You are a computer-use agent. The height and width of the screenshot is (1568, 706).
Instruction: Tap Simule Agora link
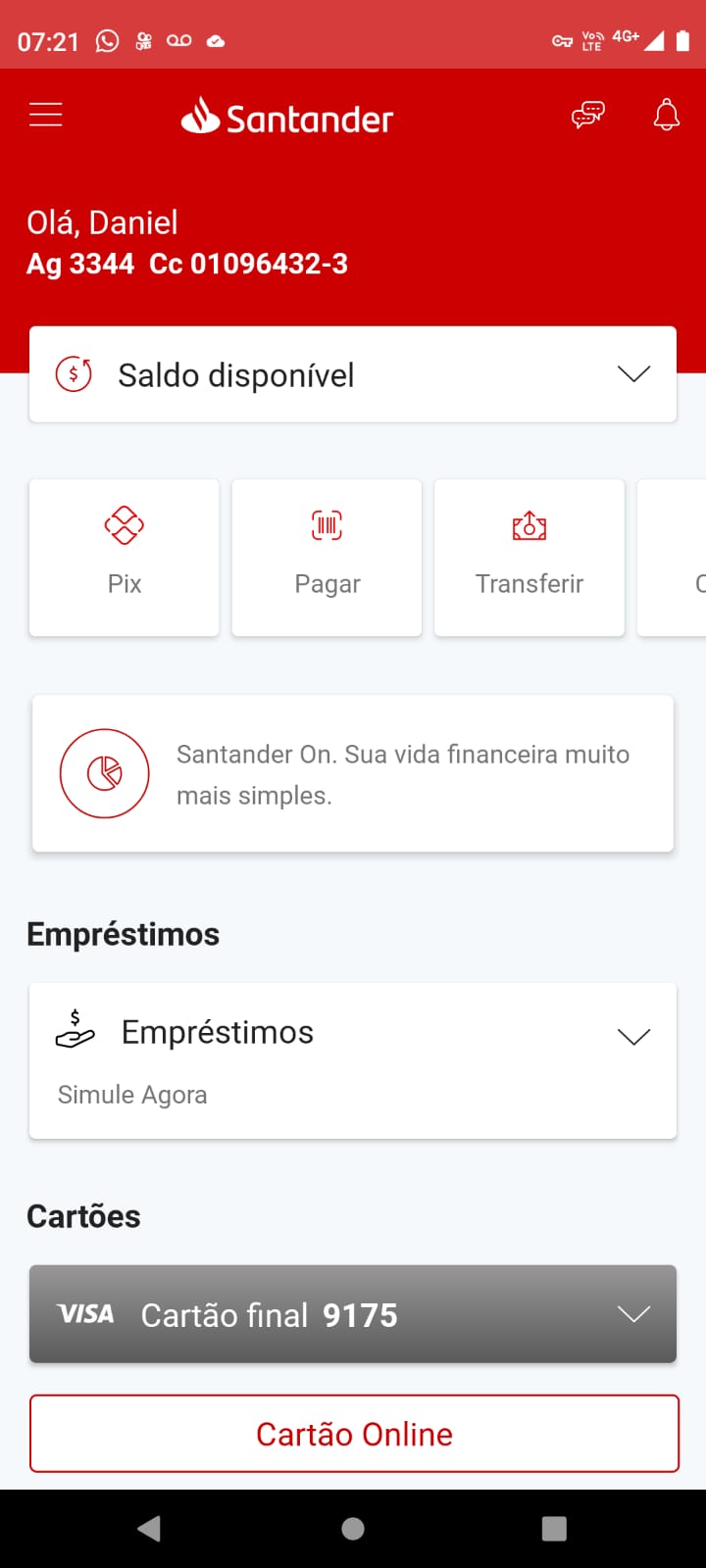coord(132,1095)
